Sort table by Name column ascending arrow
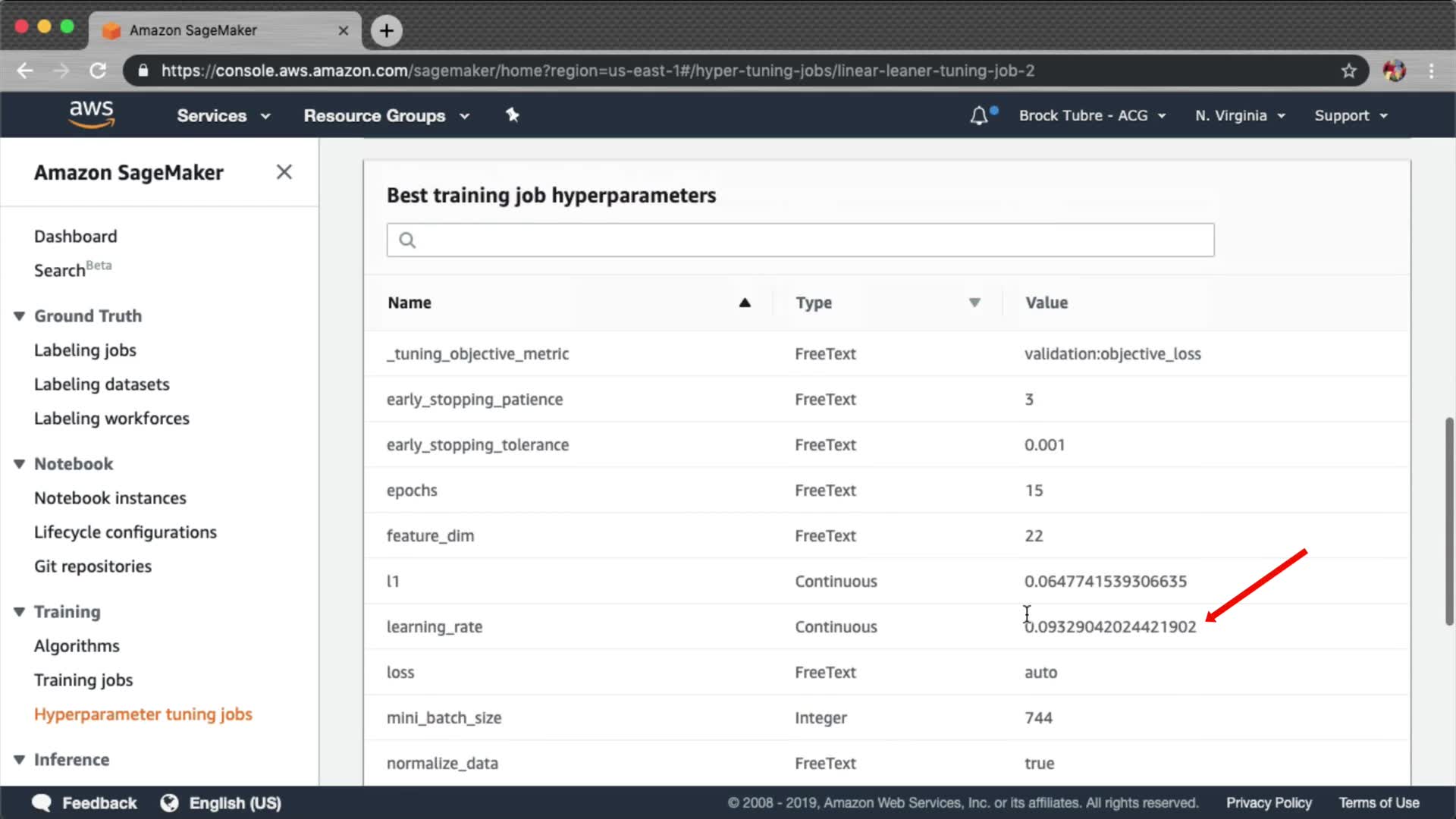The height and width of the screenshot is (819, 1456). pyautogui.click(x=745, y=303)
